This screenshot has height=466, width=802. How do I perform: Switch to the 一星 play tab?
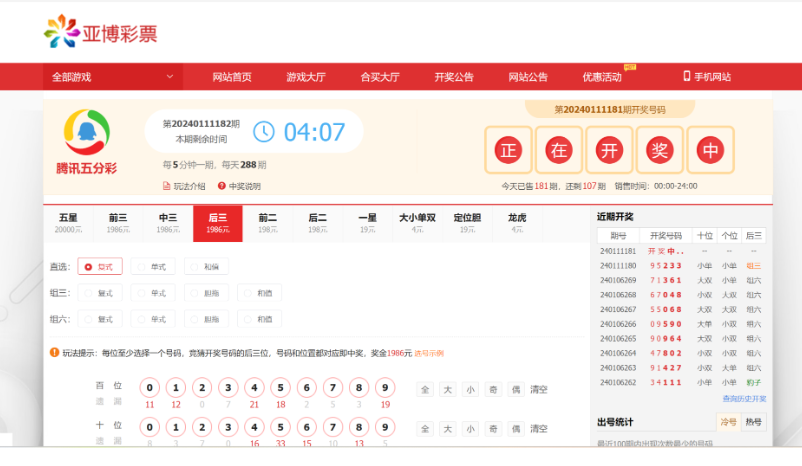[367, 223]
